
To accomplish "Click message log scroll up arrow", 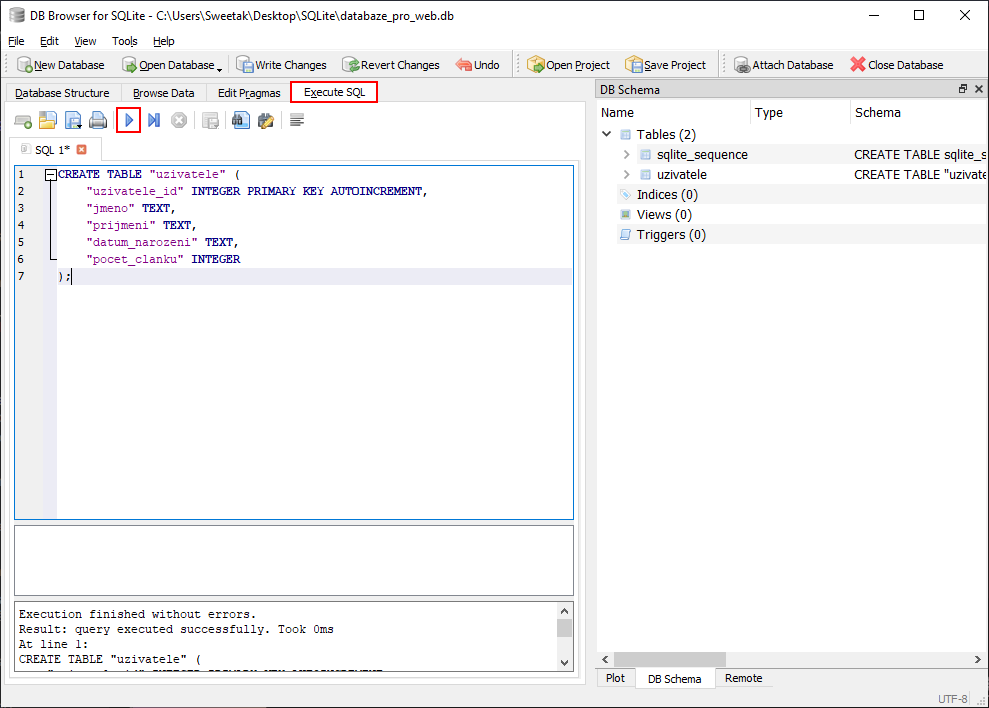I will pyautogui.click(x=565, y=611).
